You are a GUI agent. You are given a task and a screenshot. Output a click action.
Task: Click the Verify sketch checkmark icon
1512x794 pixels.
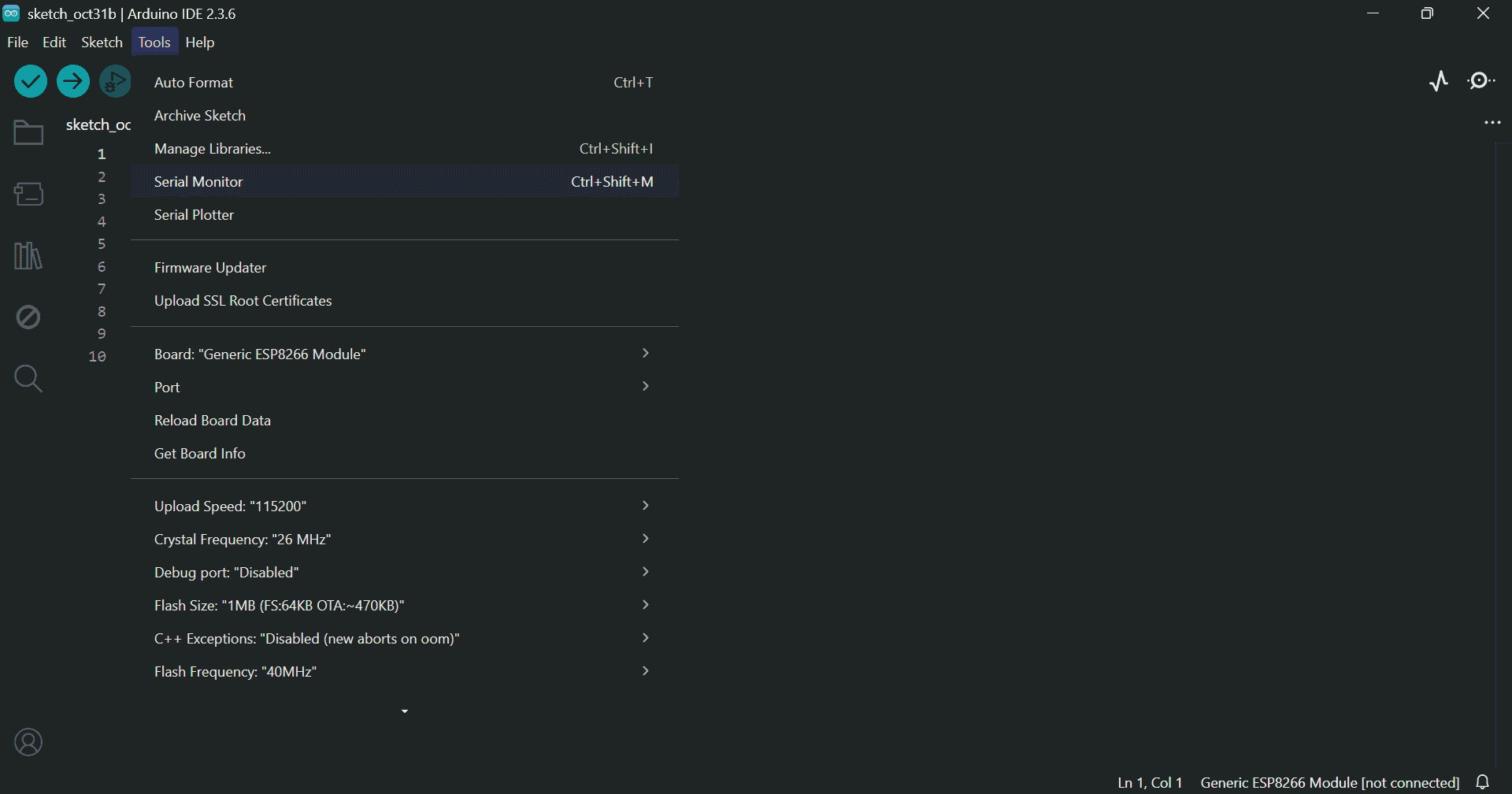[30, 80]
